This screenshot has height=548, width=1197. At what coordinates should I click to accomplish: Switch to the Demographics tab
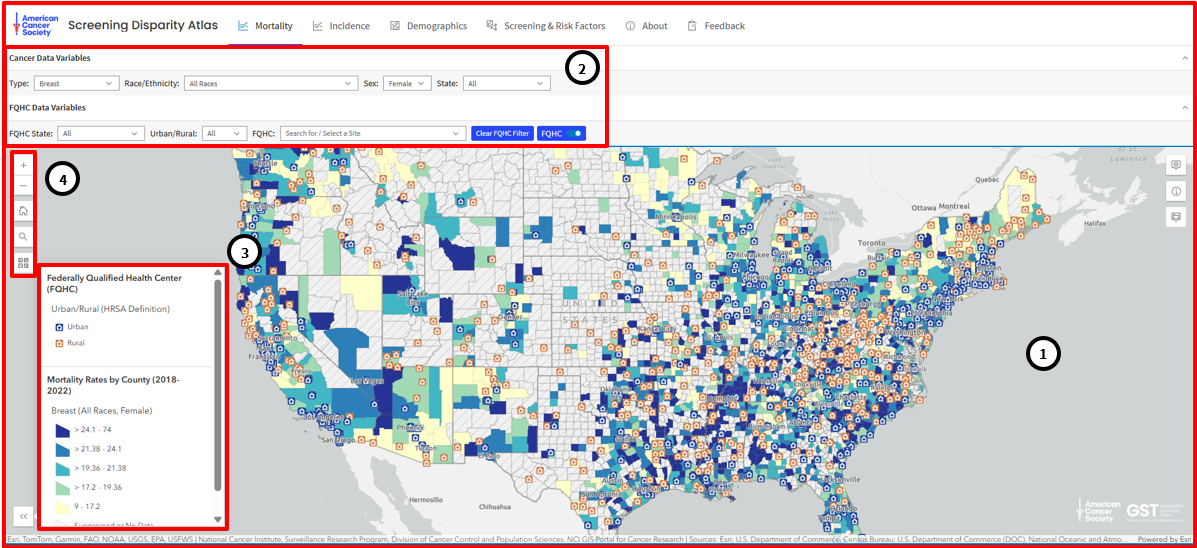pyautogui.click(x=428, y=26)
